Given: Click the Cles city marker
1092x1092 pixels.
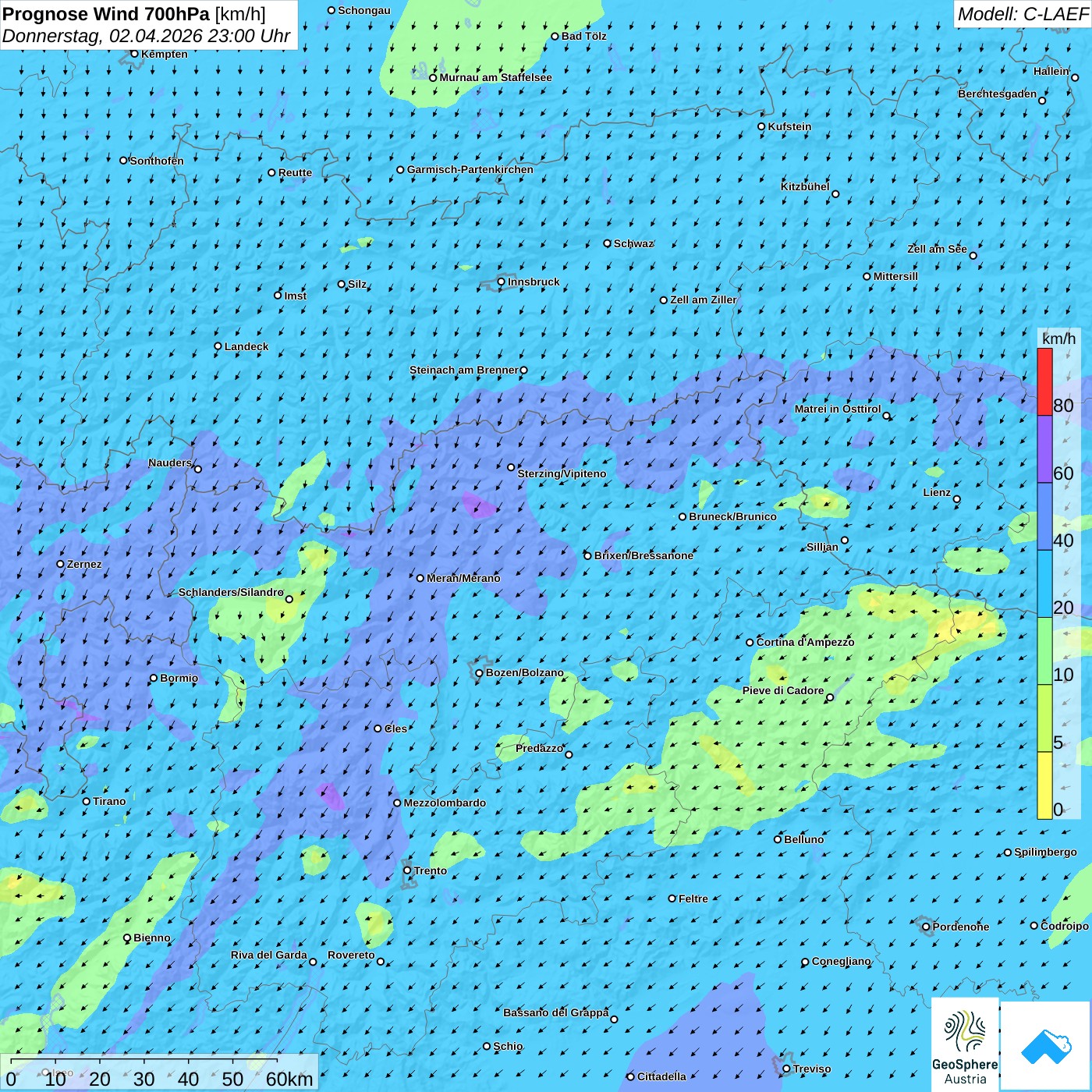Looking at the screenshot, I should [378, 729].
